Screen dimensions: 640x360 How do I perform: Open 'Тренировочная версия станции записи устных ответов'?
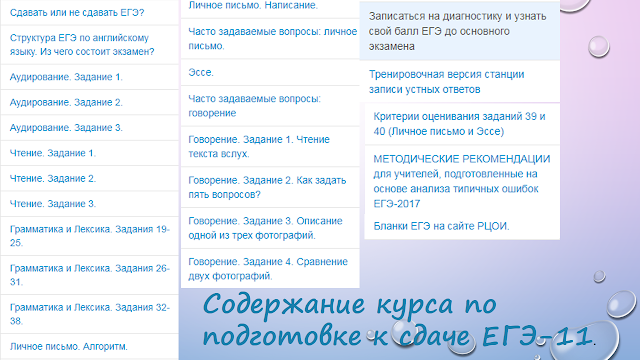[x=447, y=82]
